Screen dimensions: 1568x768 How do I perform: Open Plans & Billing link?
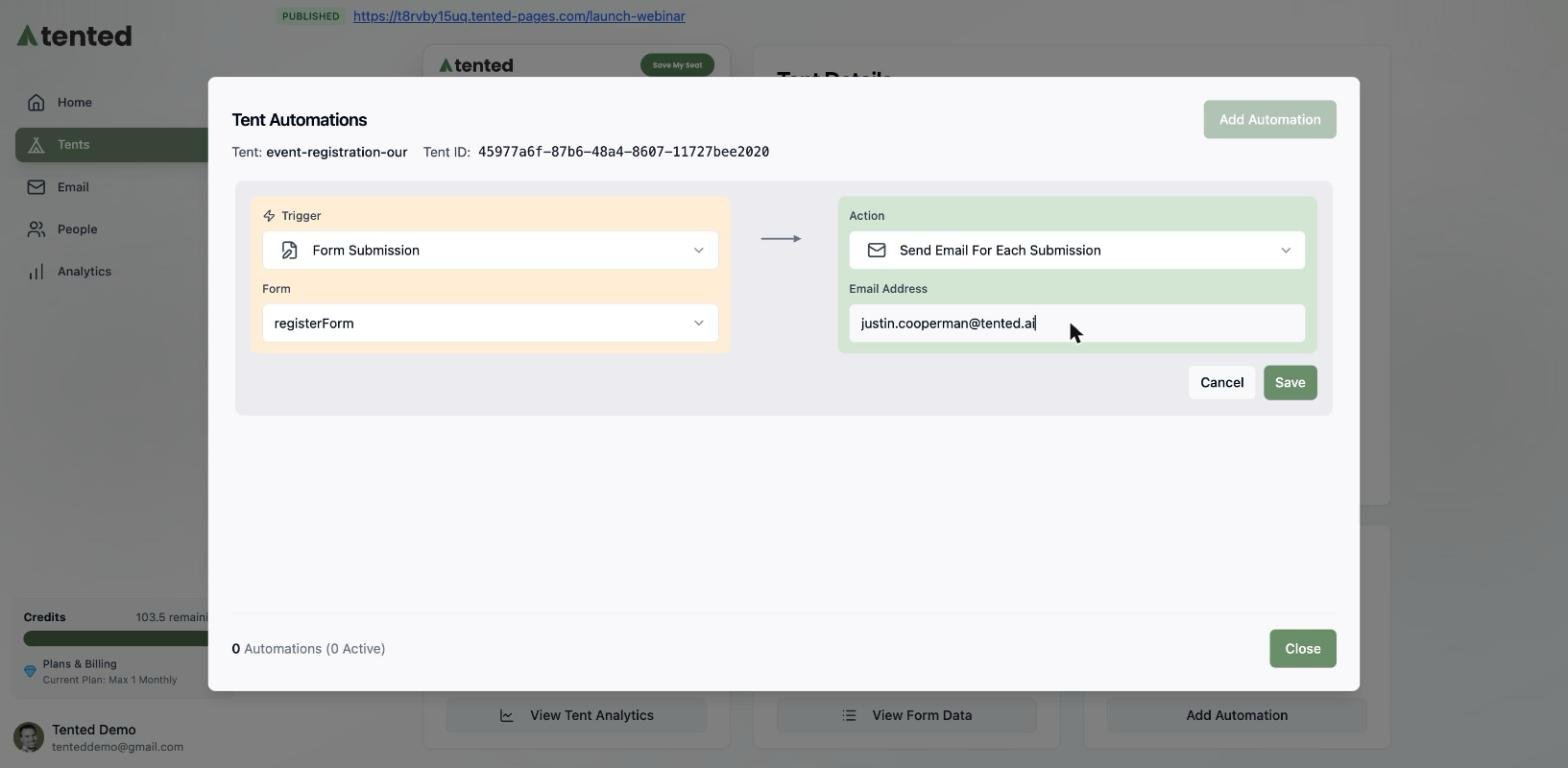point(80,664)
